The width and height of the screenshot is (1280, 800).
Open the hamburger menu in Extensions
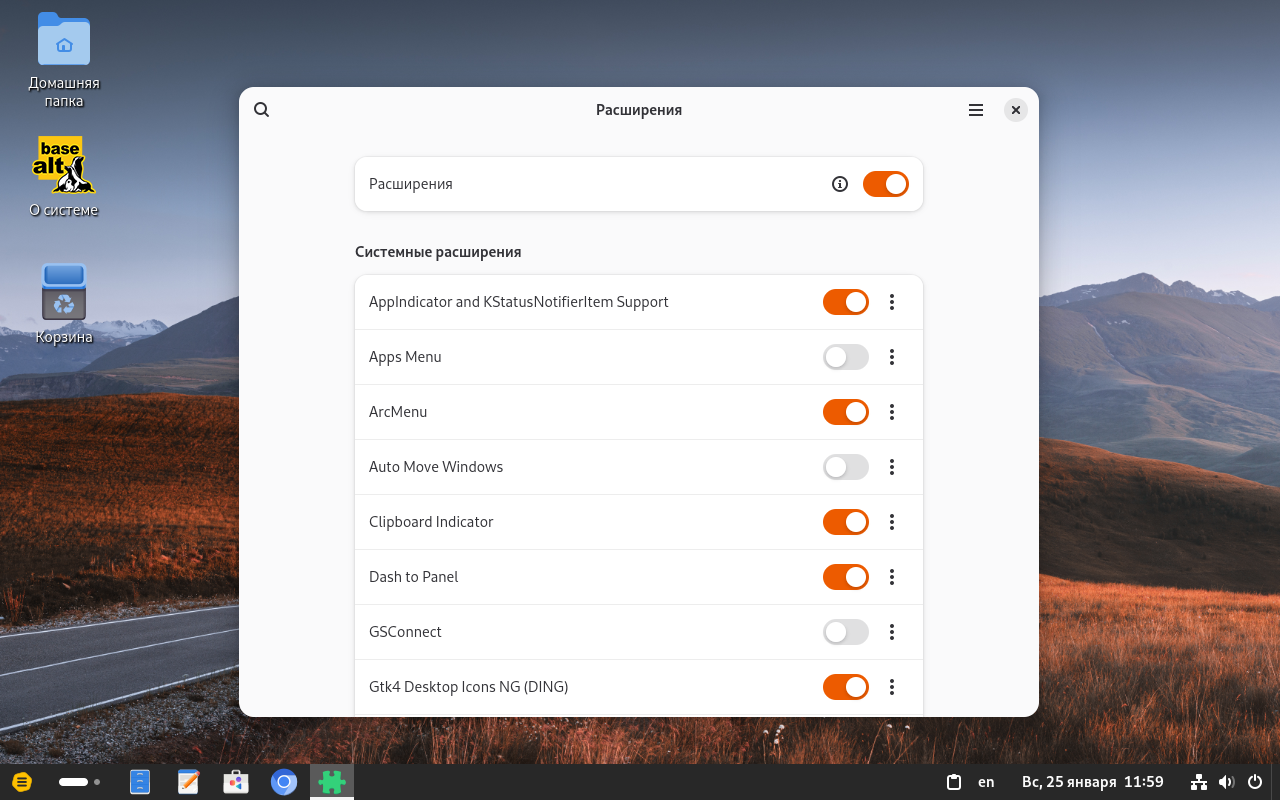coord(975,110)
